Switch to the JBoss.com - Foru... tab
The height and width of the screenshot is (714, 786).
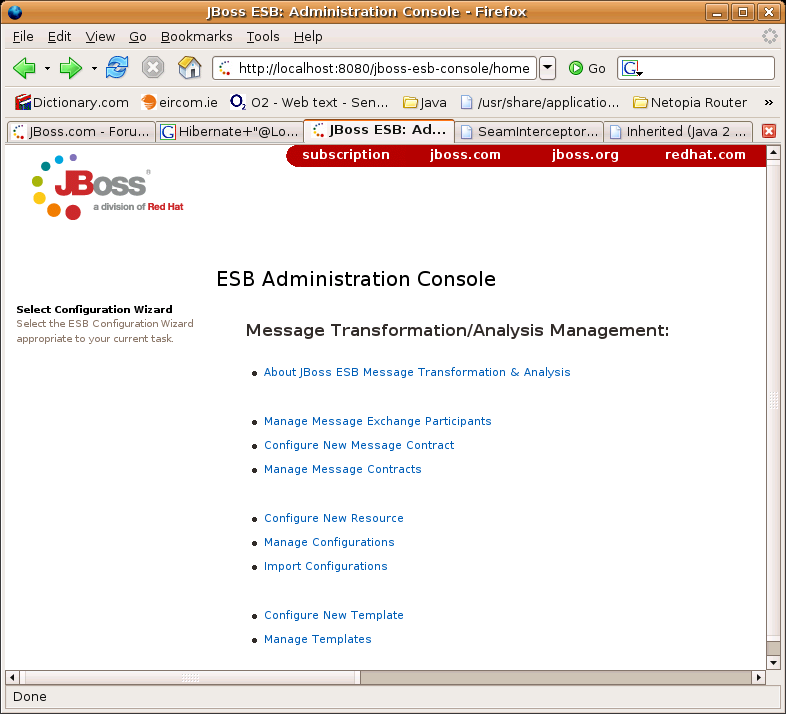pyautogui.click(x=81, y=131)
